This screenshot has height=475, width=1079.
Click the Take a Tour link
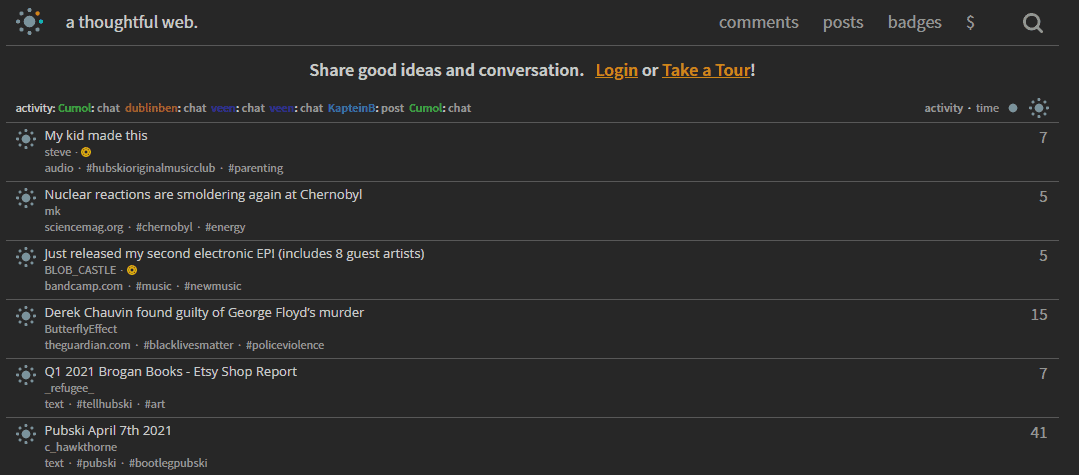click(706, 70)
